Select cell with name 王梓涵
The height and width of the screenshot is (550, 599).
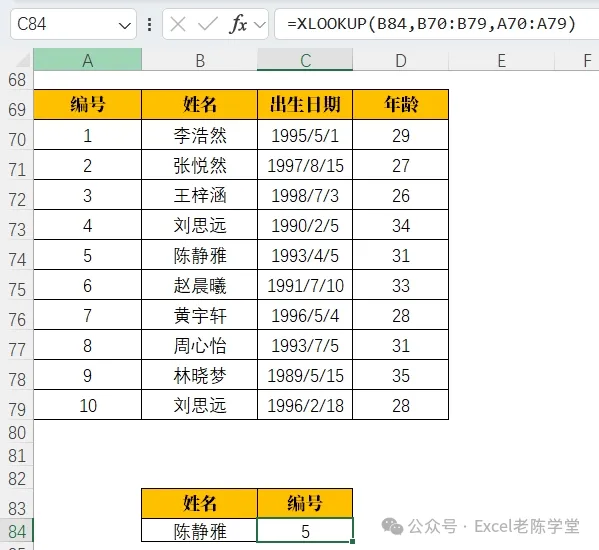tap(199, 195)
